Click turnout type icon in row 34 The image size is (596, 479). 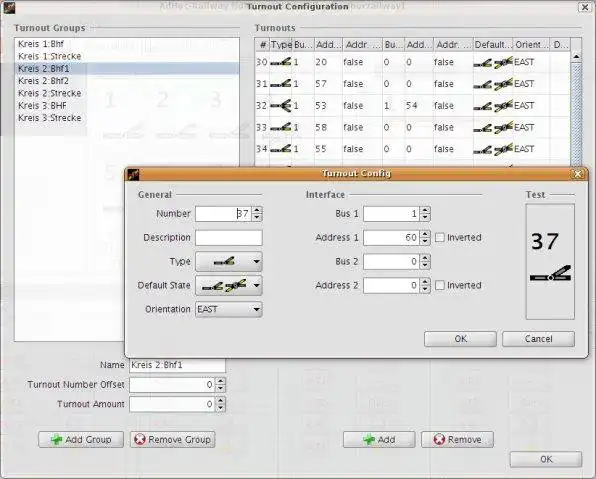pyautogui.click(x=281, y=149)
